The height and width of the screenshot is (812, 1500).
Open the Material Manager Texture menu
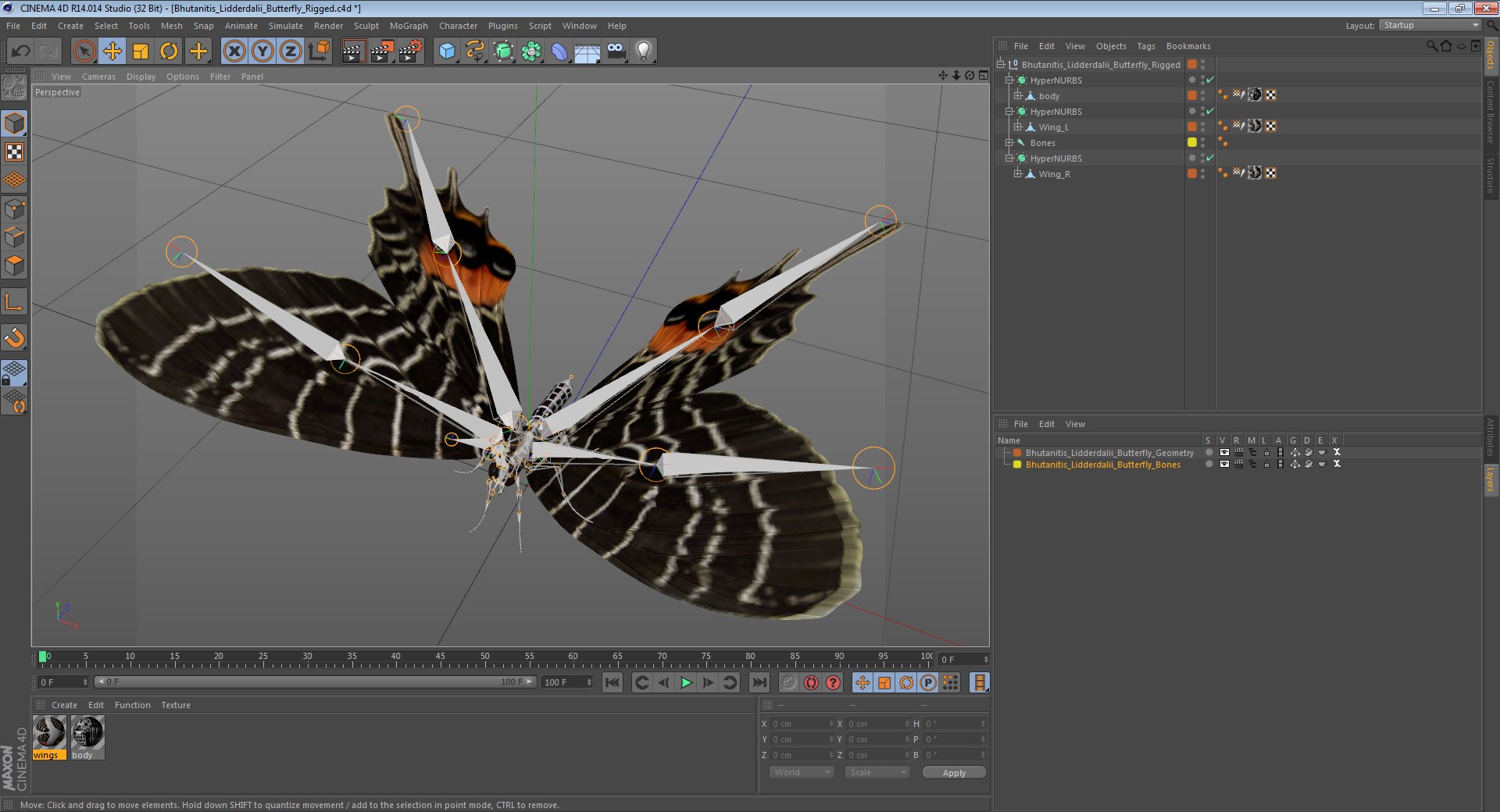click(x=176, y=705)
